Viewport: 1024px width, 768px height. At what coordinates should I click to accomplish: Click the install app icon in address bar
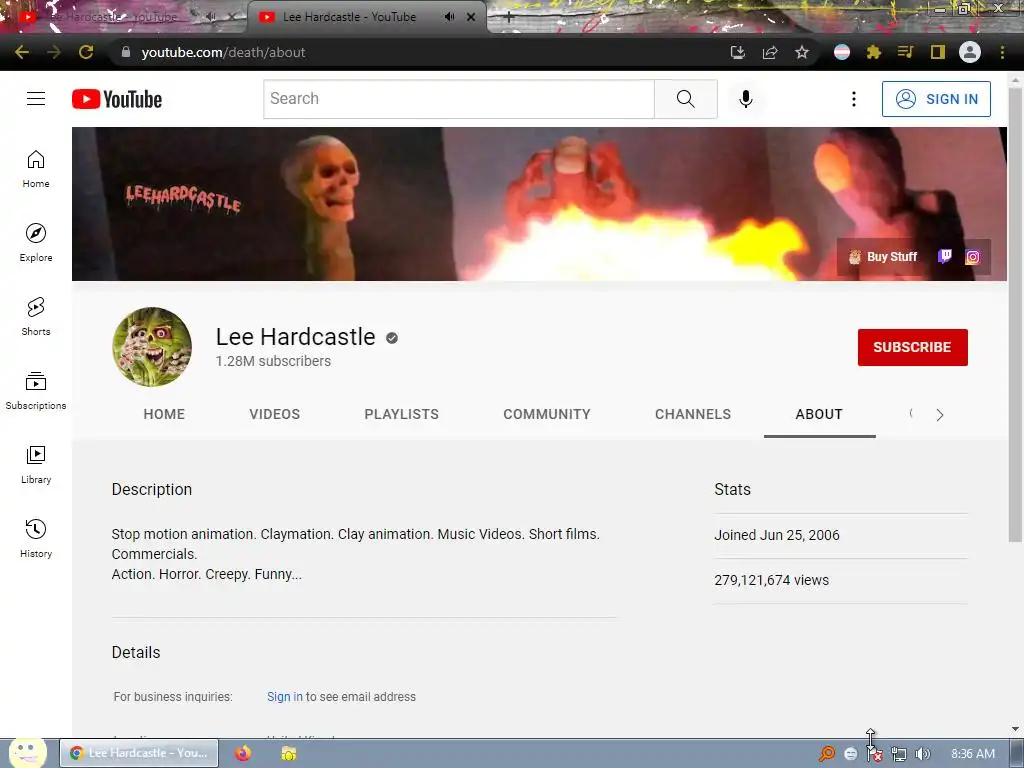pyautogui.click(x=738, y=52)
